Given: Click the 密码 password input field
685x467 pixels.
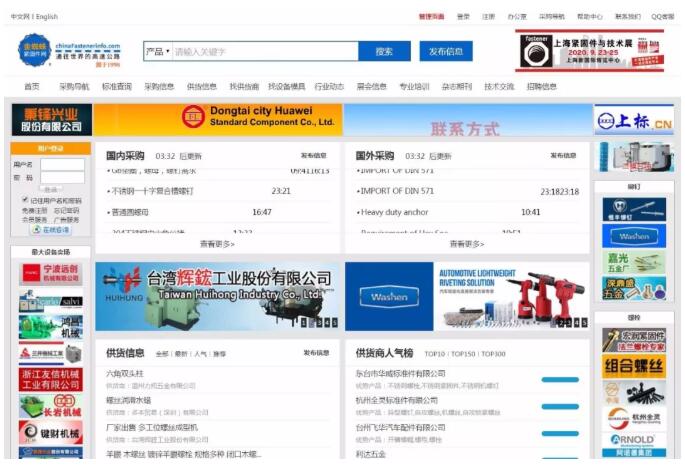Looking at the screenshot, I should [62, 178].
